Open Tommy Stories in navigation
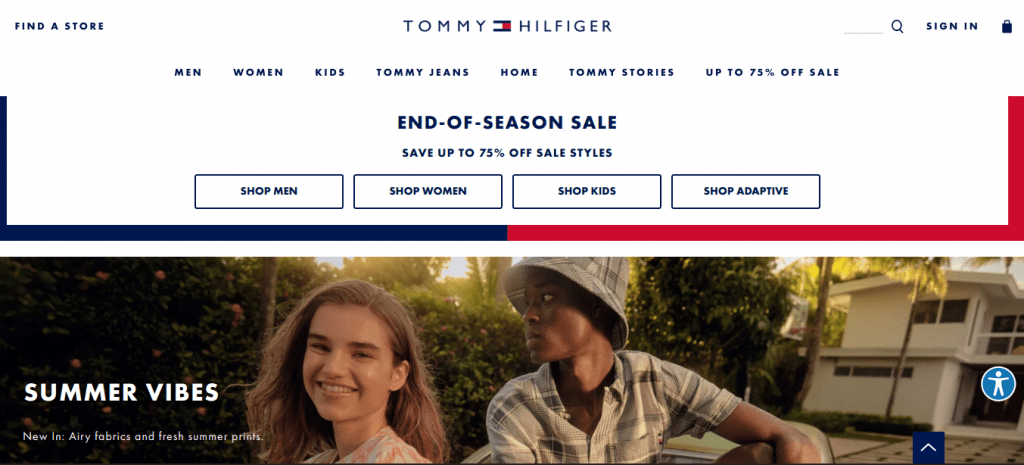The height and width of the screenshot is (465, 1024). point(622,72)
